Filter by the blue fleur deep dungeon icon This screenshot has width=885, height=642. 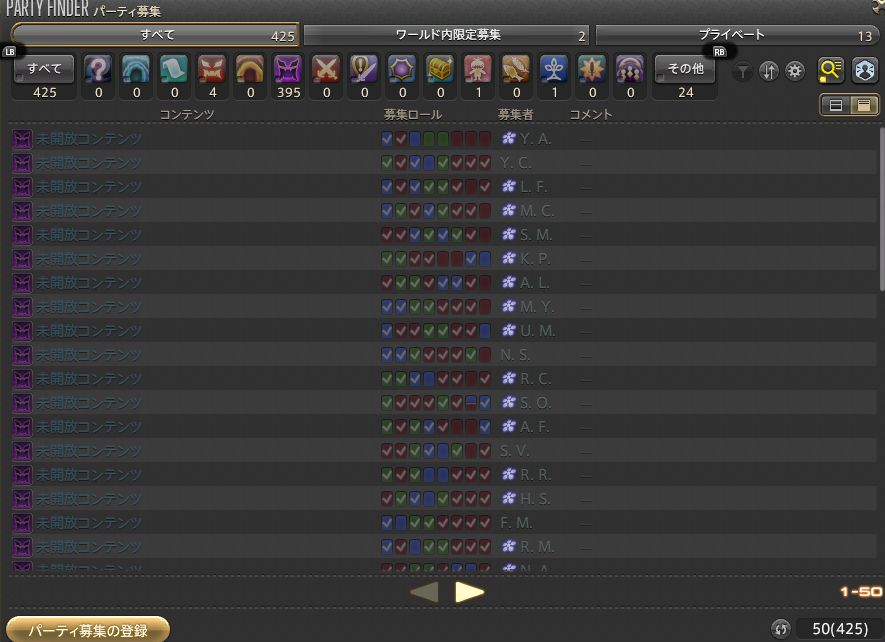click(x=554, y=69)
